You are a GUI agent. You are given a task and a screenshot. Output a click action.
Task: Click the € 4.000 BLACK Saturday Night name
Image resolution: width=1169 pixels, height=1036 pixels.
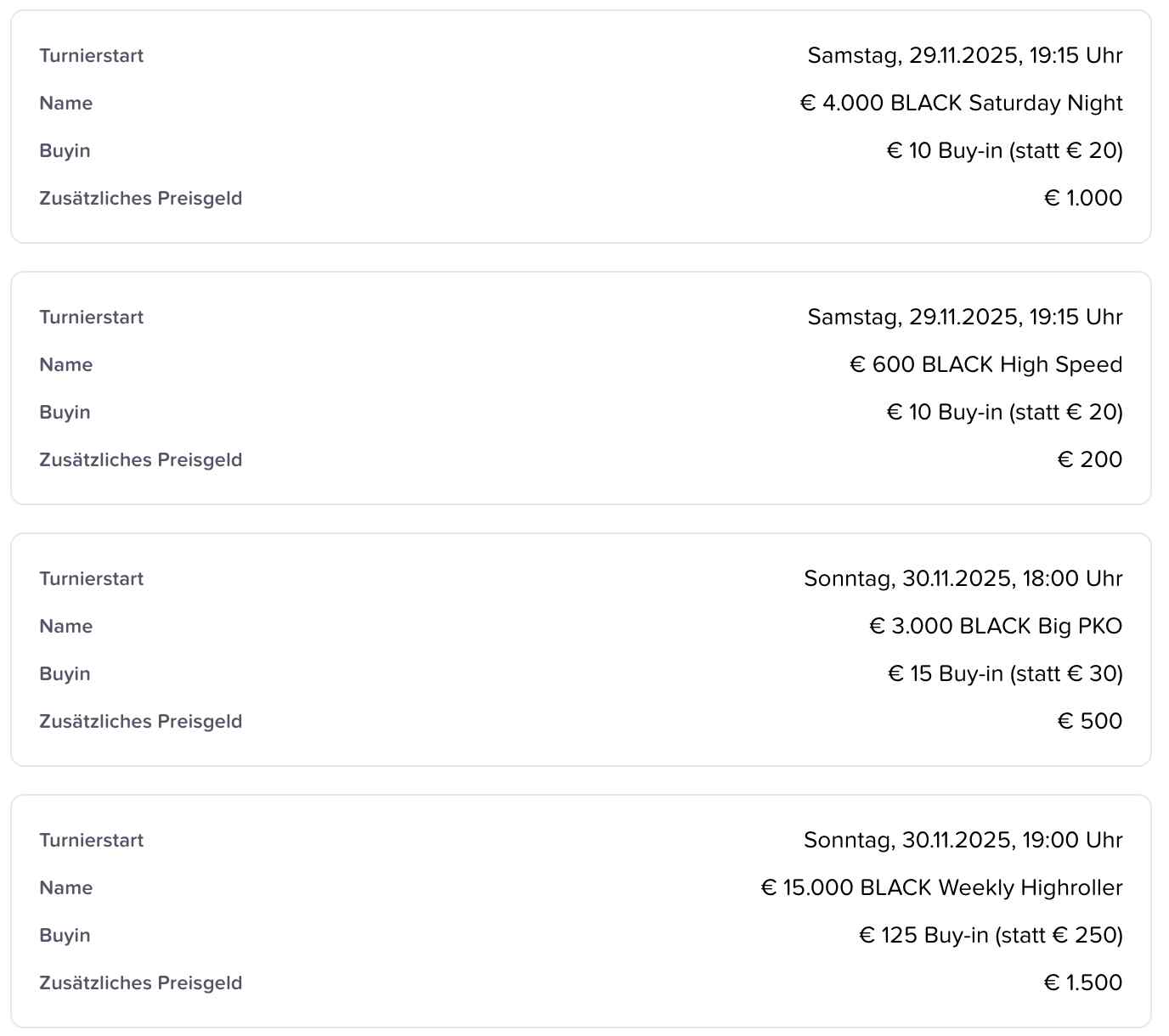pyautogui.click(x=961, y=103)
